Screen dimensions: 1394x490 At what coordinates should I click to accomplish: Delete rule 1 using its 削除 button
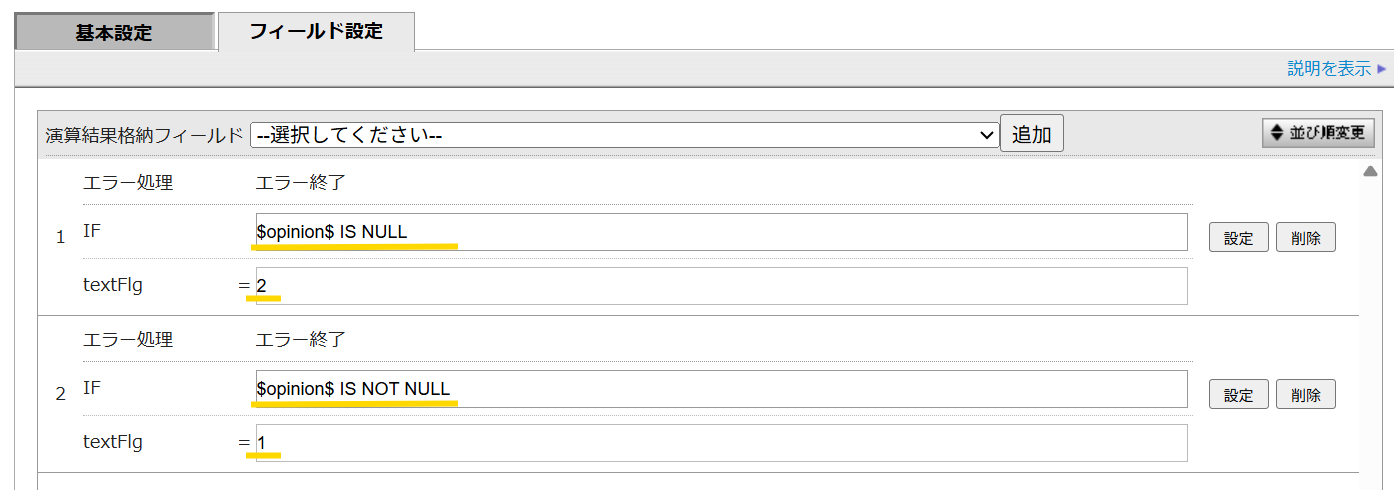coord(1305,238)
